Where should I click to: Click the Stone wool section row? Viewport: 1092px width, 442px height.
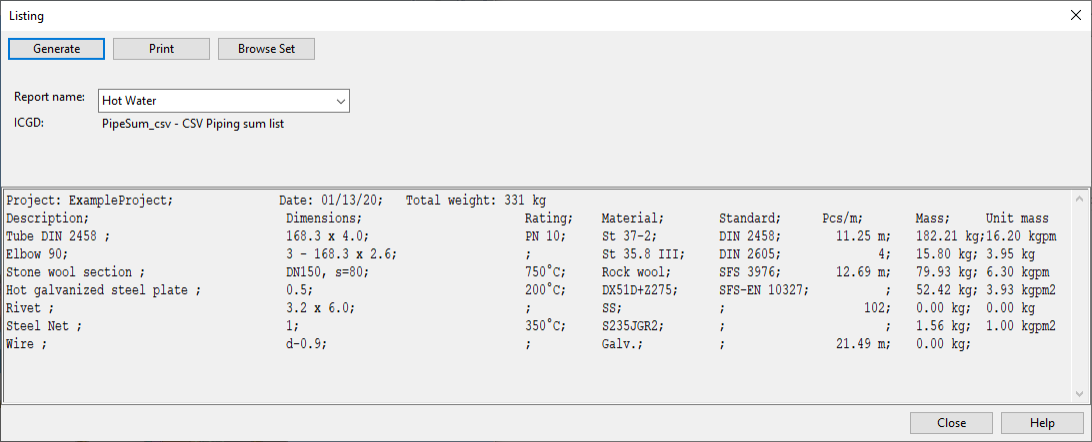tap(76, 272)
